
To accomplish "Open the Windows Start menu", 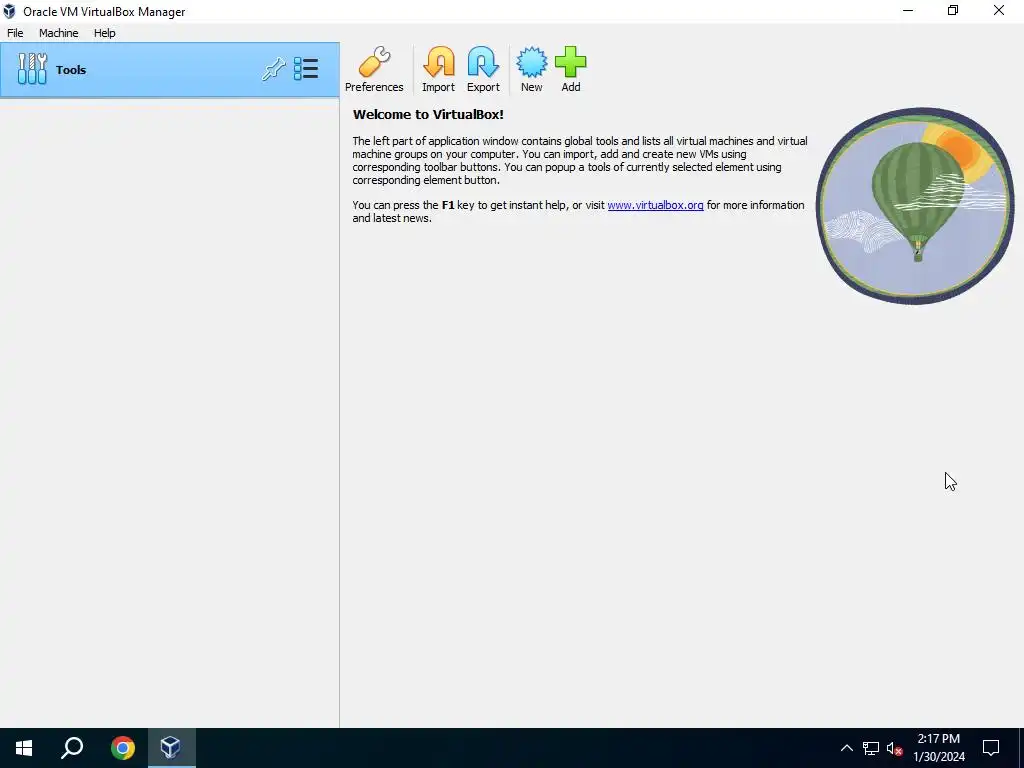I will click(x=24, y=748).
